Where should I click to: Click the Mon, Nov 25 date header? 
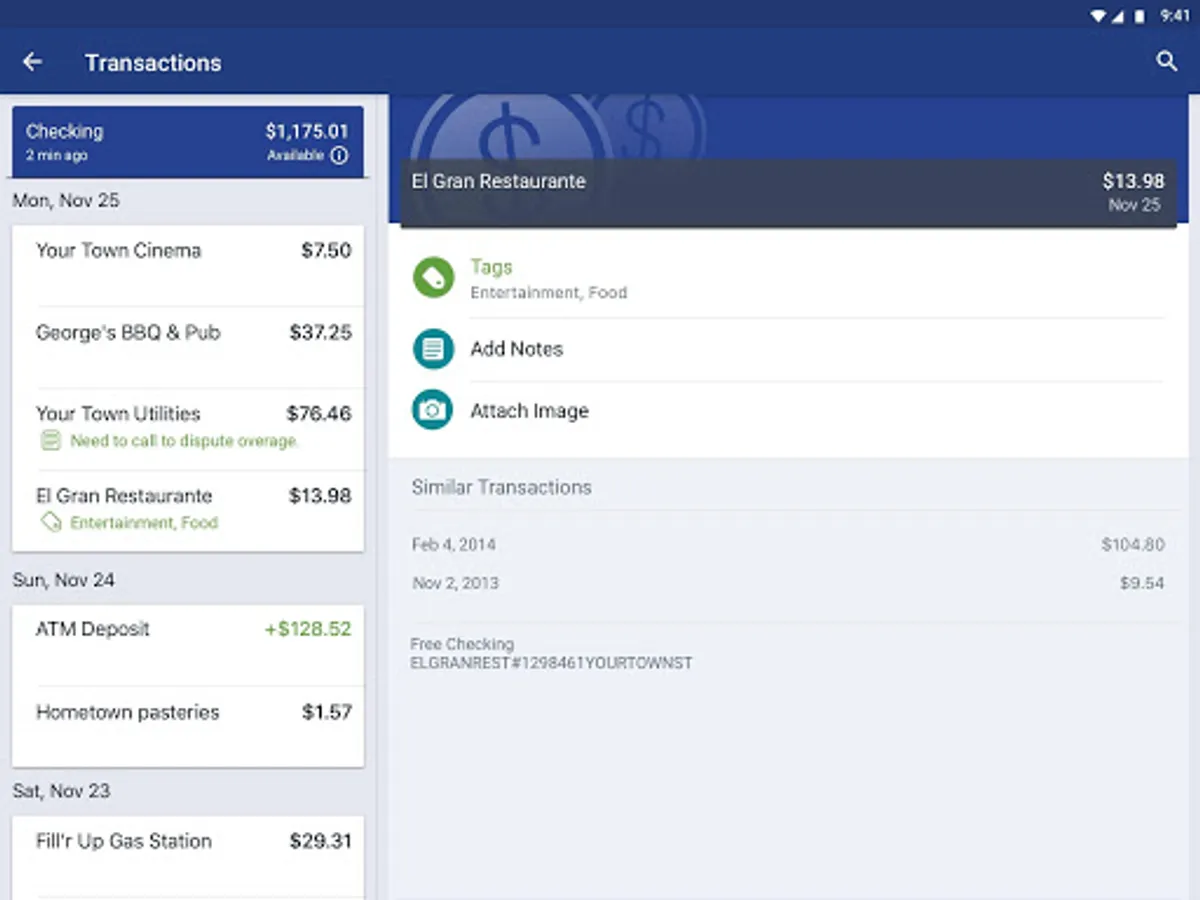coord(66,201)
